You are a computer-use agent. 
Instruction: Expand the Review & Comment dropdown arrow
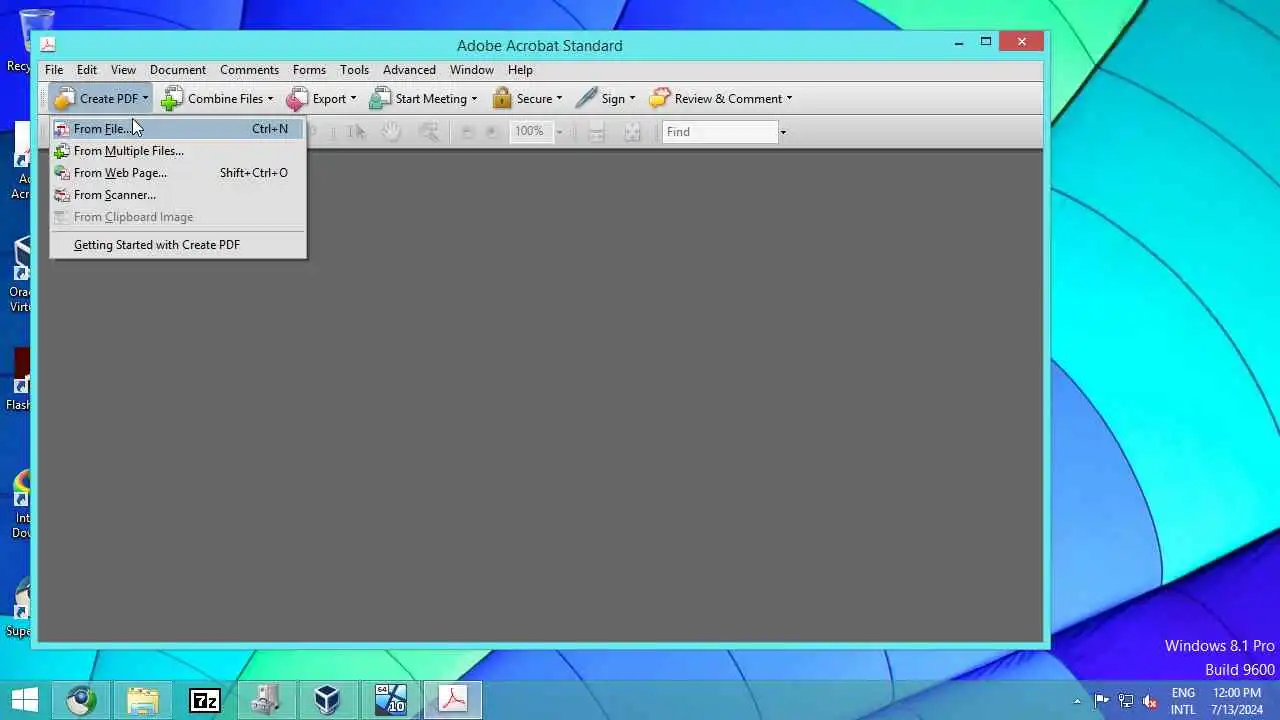[789, 99]
